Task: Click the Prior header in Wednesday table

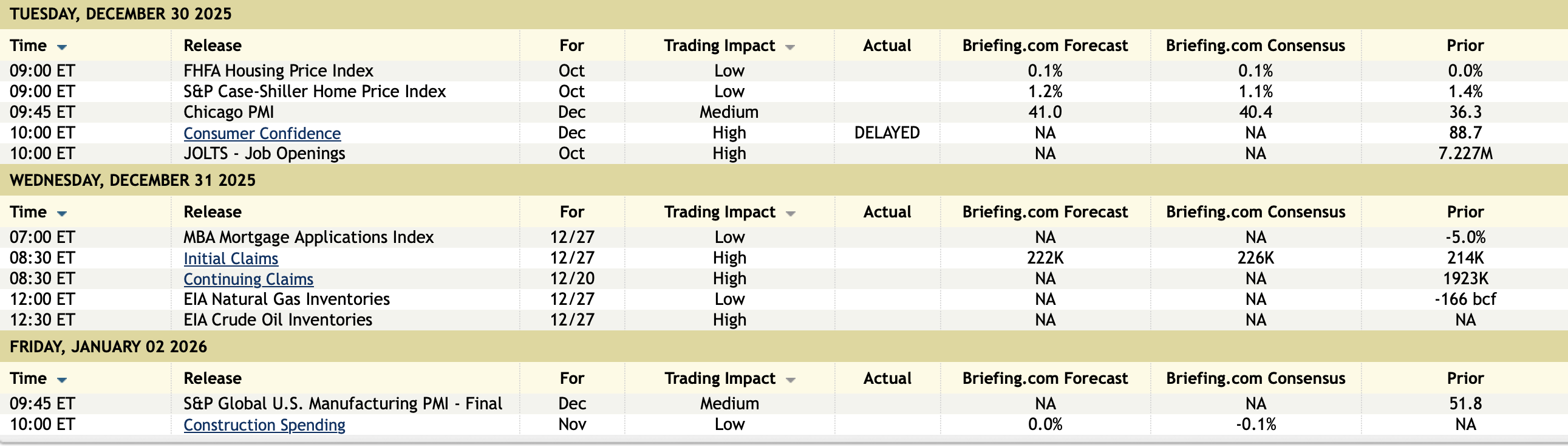Action: [x=1465, y=212]
